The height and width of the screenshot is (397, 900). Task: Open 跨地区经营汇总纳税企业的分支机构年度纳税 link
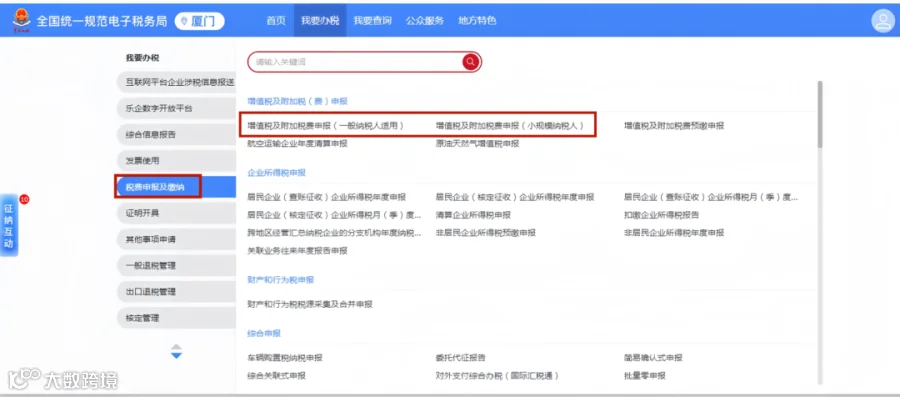(335, 233)
